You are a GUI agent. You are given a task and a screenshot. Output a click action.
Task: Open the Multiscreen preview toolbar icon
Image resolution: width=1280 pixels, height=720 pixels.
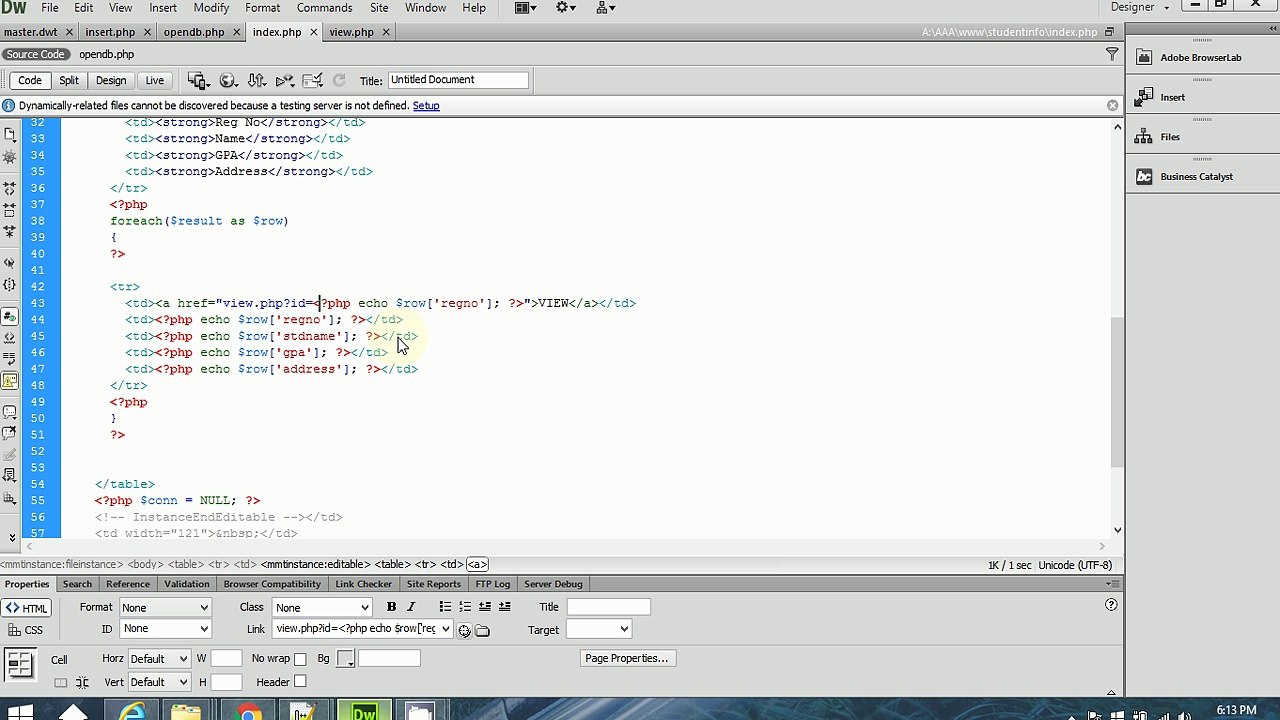click(198, 81)
